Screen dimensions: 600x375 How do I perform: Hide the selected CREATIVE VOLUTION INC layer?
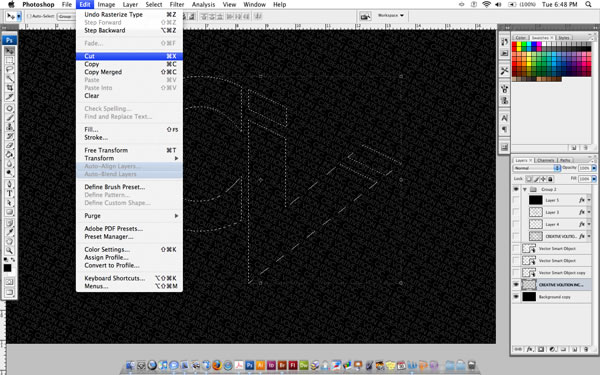click(x=516, y=285)
